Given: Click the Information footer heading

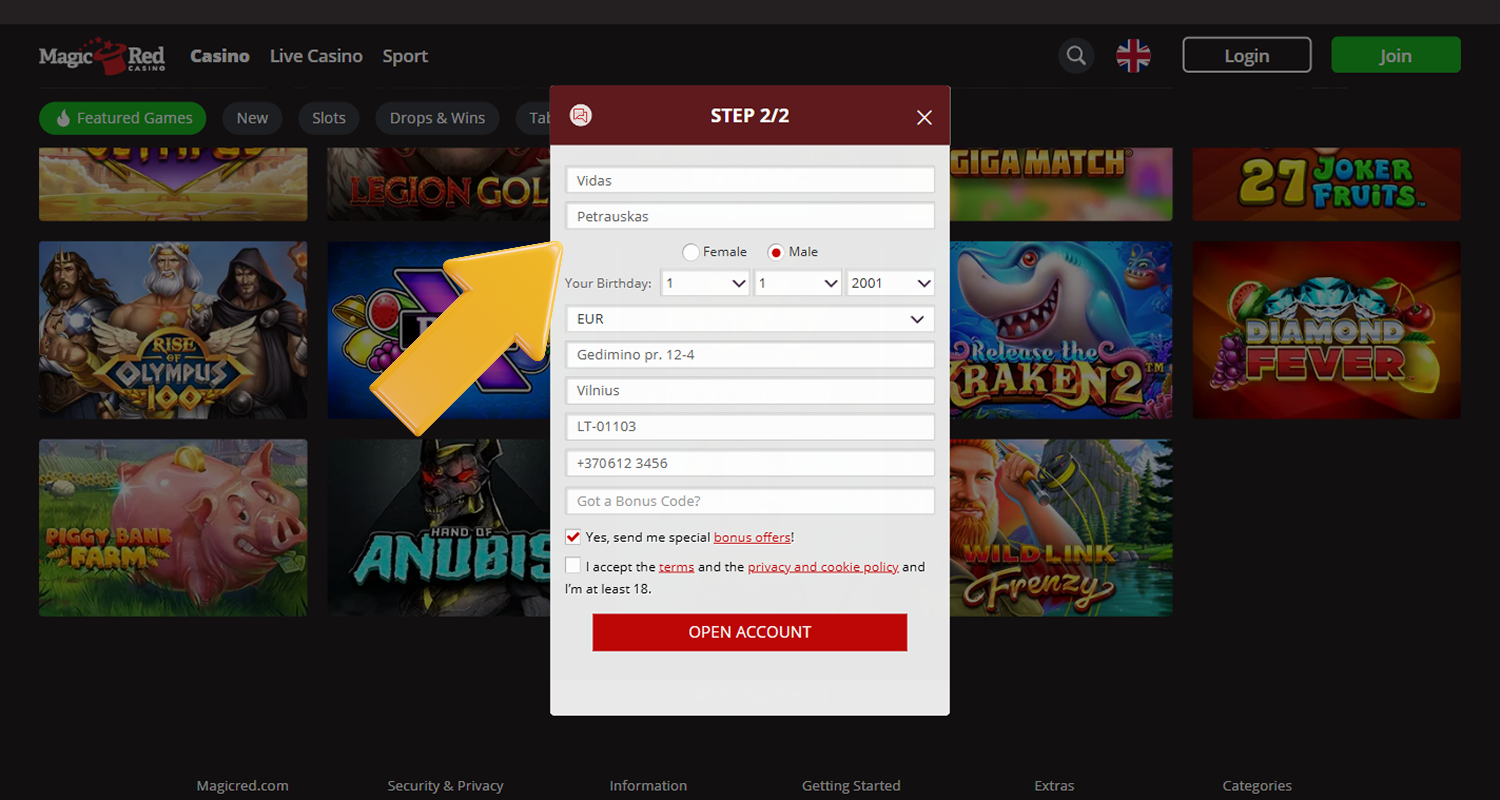Looking at the screenshot, I should pyautogui.click(x=649, y=786).
